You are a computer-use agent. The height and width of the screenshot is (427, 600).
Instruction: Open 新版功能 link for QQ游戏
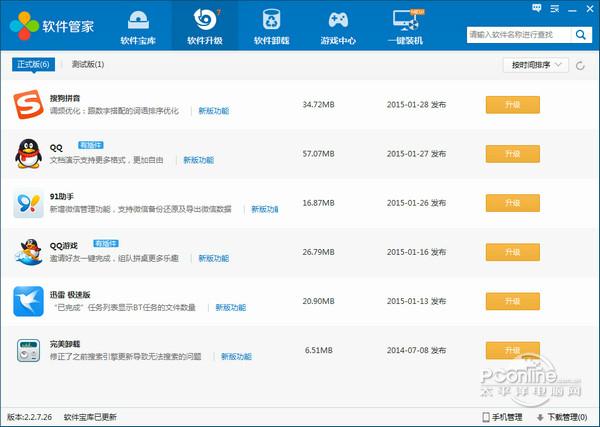tap(214, 258)
